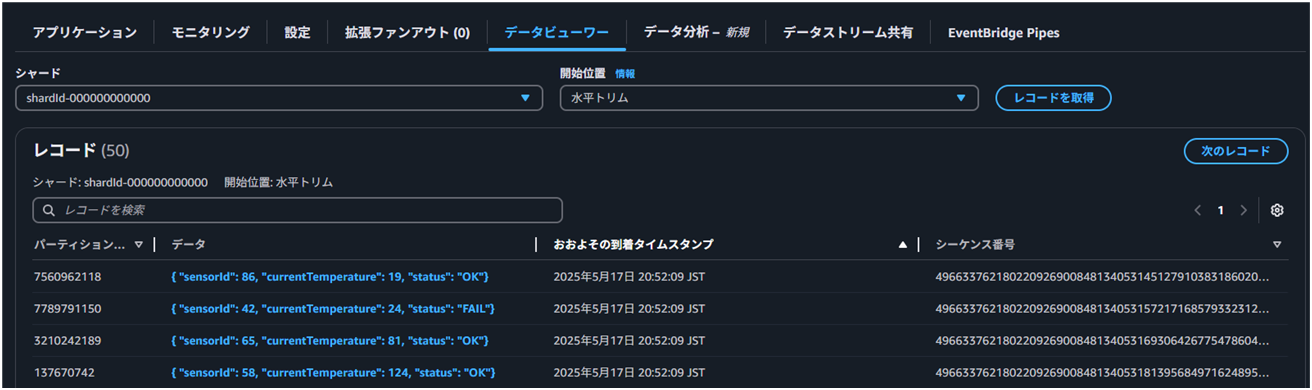Open data record for sensorId 42
Viewport: 1312px width, 390px height.
pos(333,309)
